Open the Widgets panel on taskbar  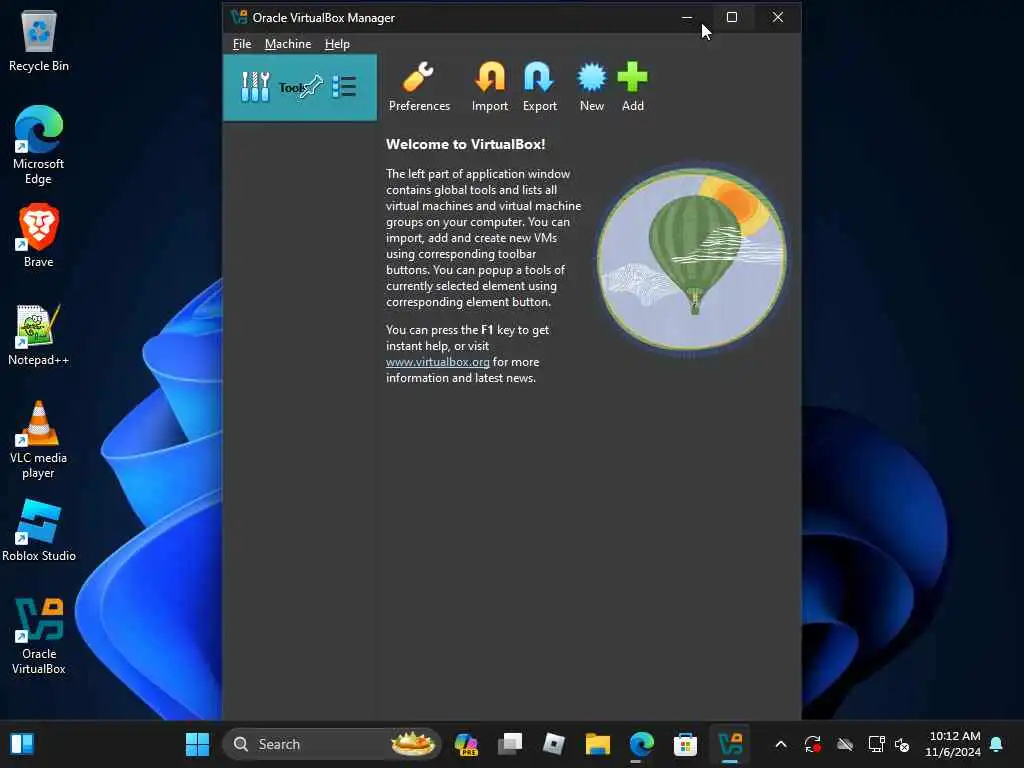pyautogui.click(x=22, y=744)
